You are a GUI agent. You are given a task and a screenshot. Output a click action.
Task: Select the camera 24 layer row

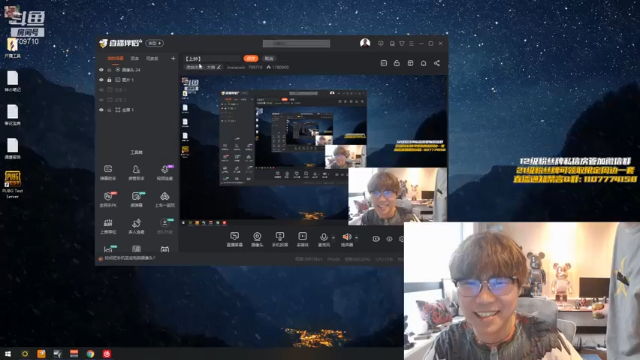[x=137, y=70]
